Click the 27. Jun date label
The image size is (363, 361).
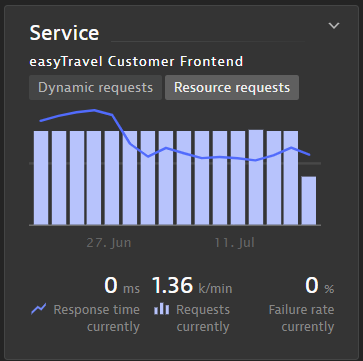click(109, 243)
